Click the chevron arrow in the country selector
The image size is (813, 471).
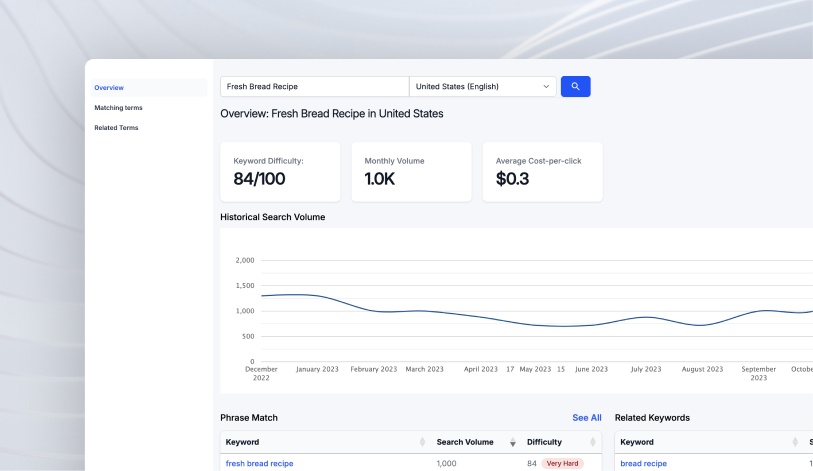[x=546, y=87]
